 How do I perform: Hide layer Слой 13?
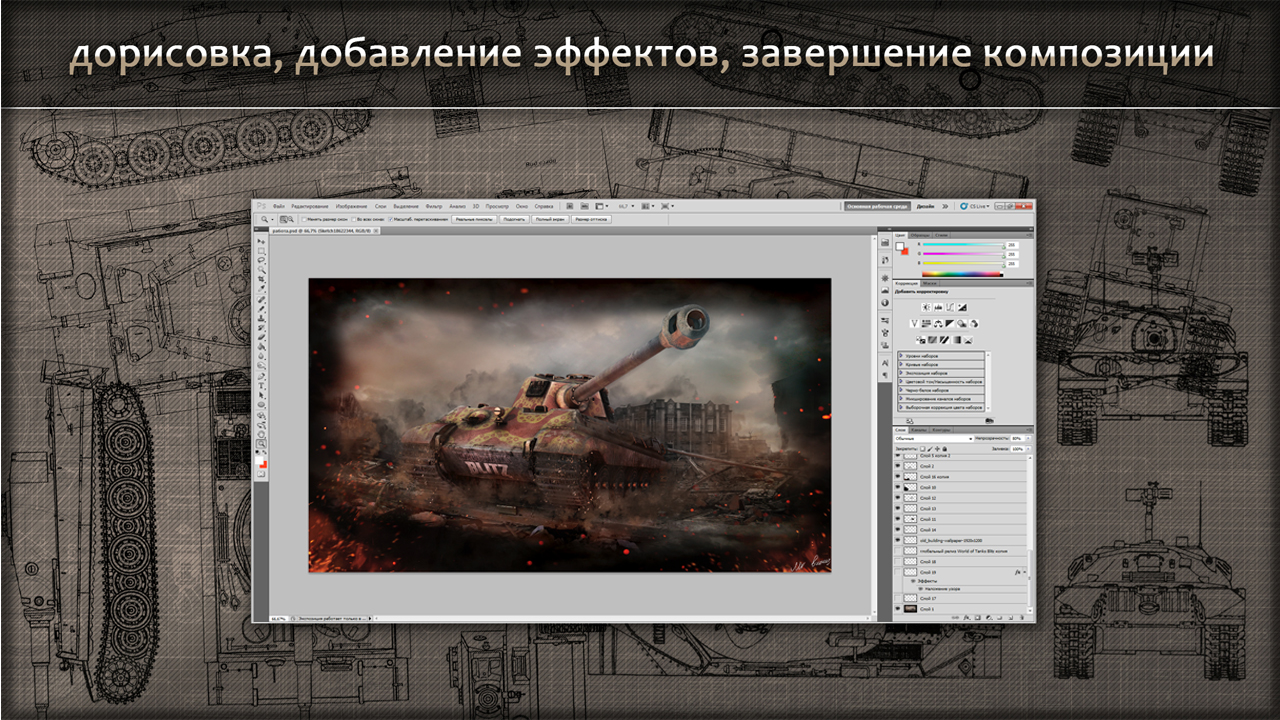pyautogui.click(x=898, y=509)
